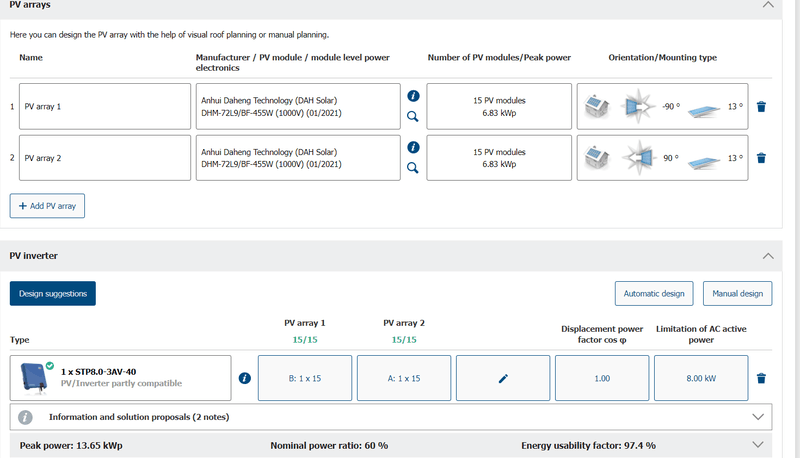This screenshot has height=458, width=800.
Task: Click Add PV array button
Action: [47, 206]
